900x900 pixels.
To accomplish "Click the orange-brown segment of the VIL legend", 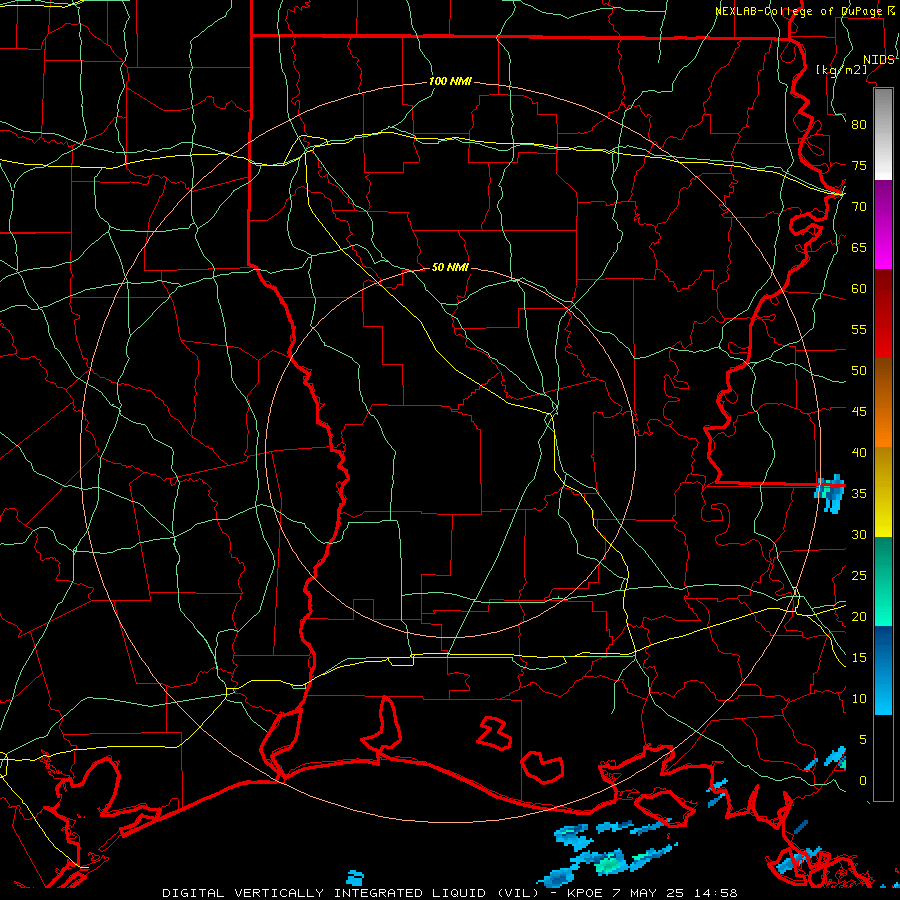I will tap(883, 402).
